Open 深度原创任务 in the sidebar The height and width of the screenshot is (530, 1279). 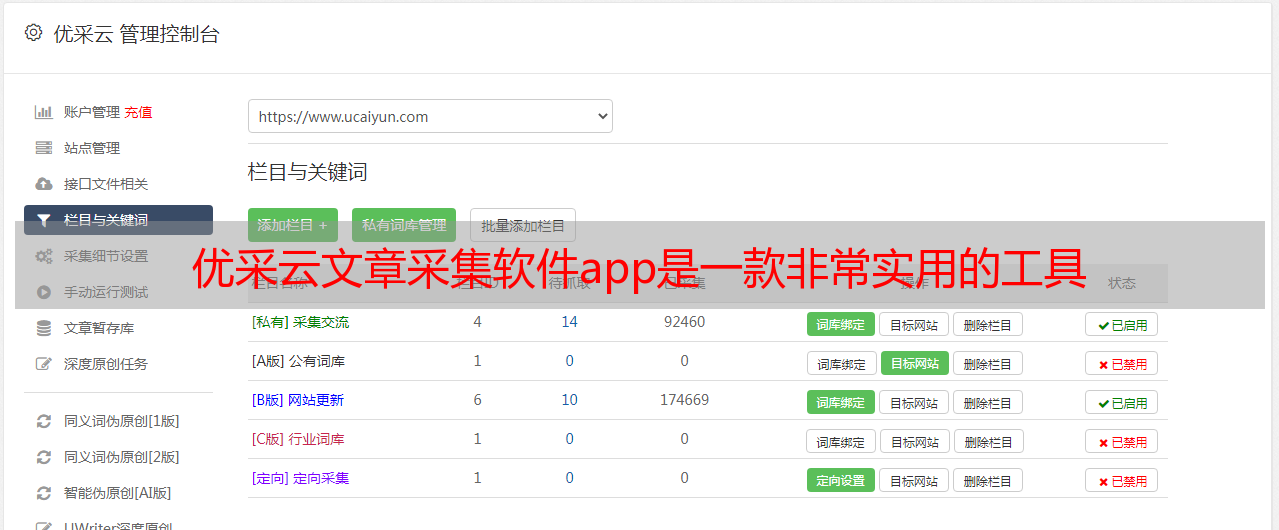coord(106,364)
